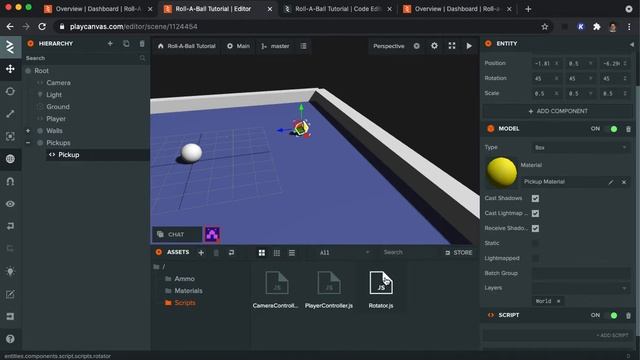The width and height of the screenshot is (640, 360).
Task: Delete the Script component
Action: (628, 316)
